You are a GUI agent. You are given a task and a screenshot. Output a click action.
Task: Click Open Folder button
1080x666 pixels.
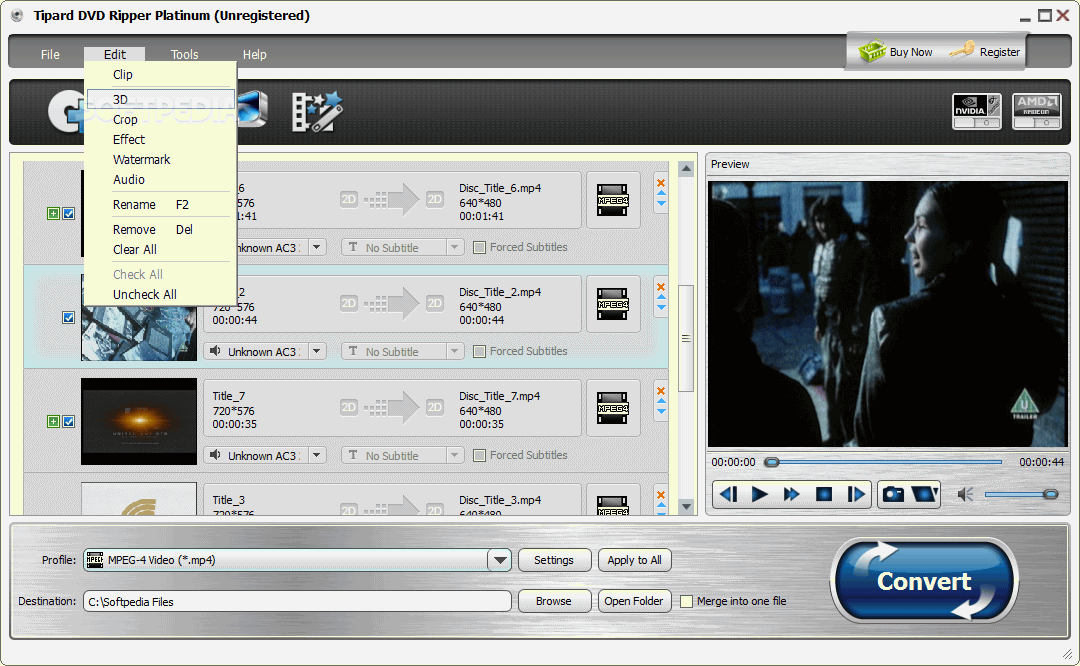[634, 601]
